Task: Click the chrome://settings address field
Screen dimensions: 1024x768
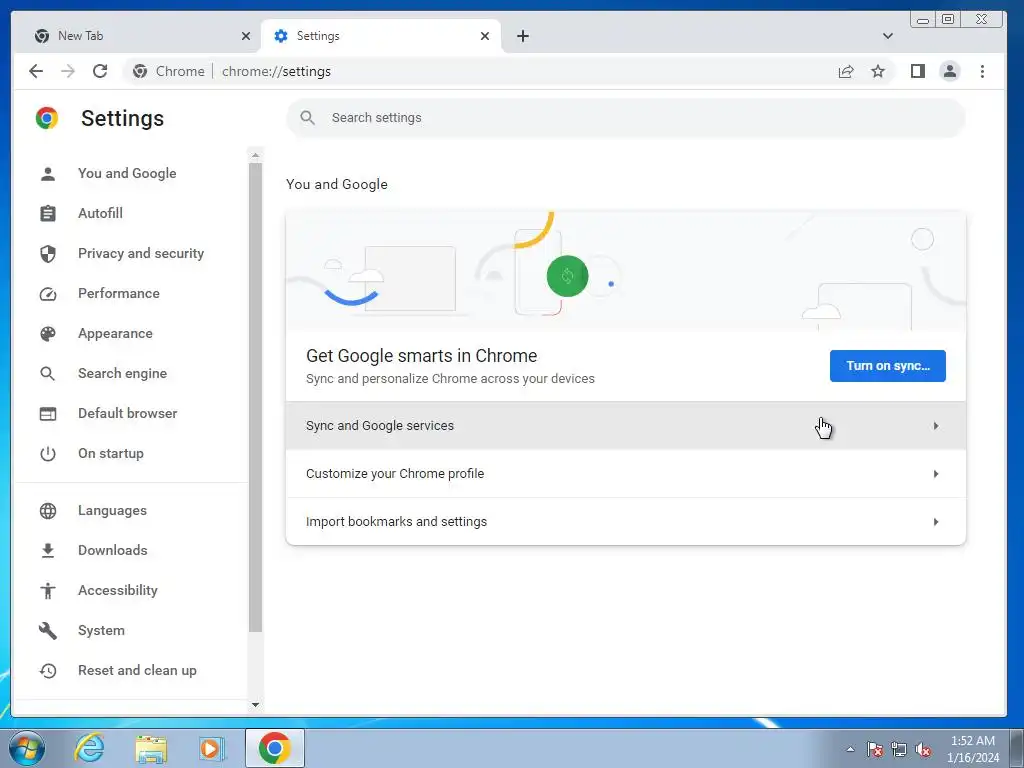Action: (x=276, y=71)
